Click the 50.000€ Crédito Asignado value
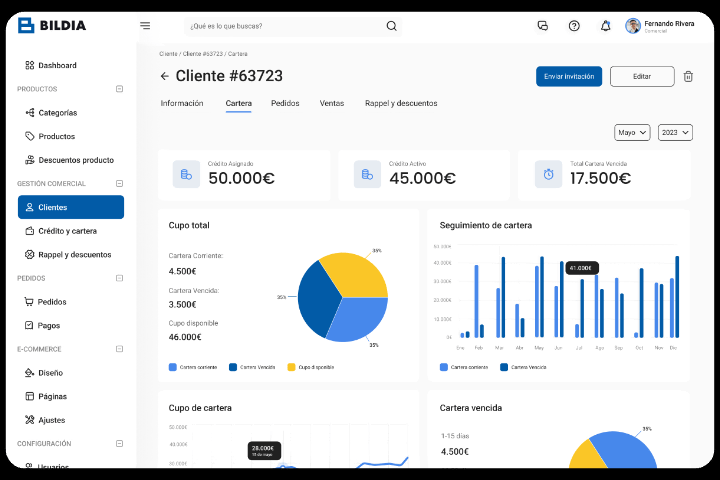Viewport: 720px width, 480px height. [x=241, y=178]
